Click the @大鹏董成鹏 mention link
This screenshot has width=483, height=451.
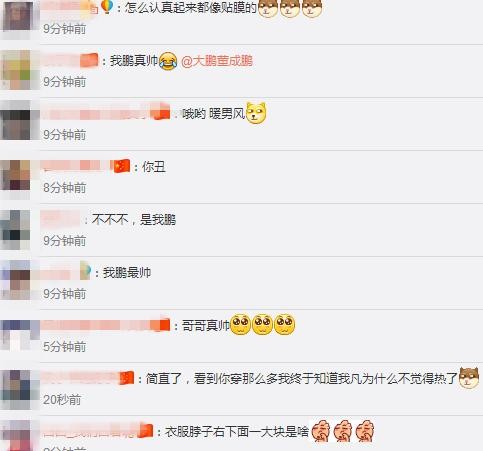click(x=217, y=61)
